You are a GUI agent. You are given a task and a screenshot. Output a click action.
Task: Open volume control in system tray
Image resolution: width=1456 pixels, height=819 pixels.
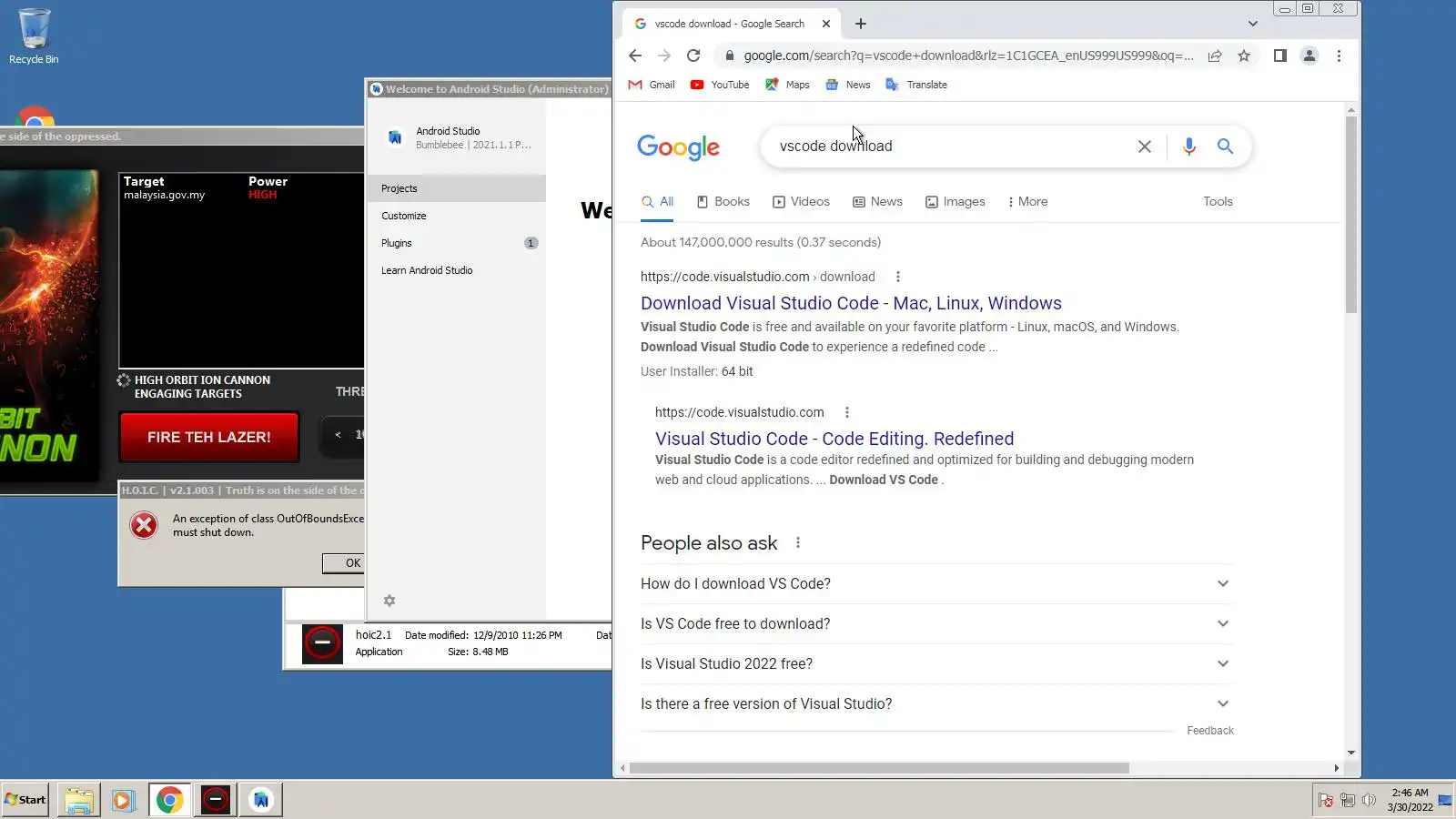click(1369, 801)
